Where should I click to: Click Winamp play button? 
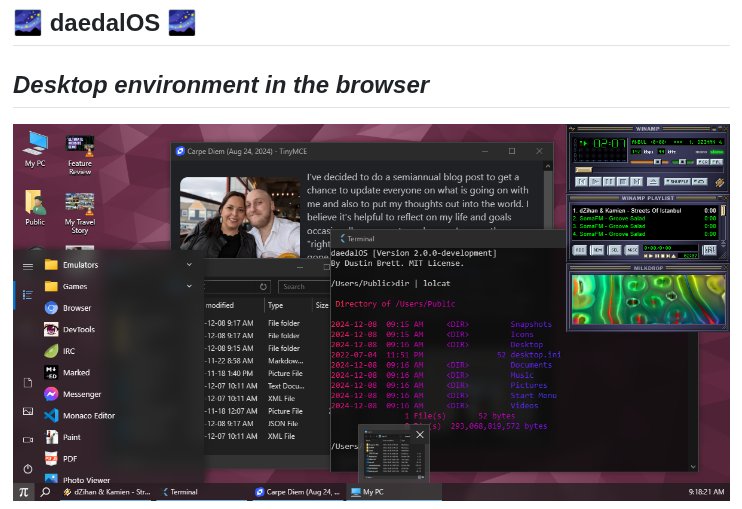[x=595, y=182]
